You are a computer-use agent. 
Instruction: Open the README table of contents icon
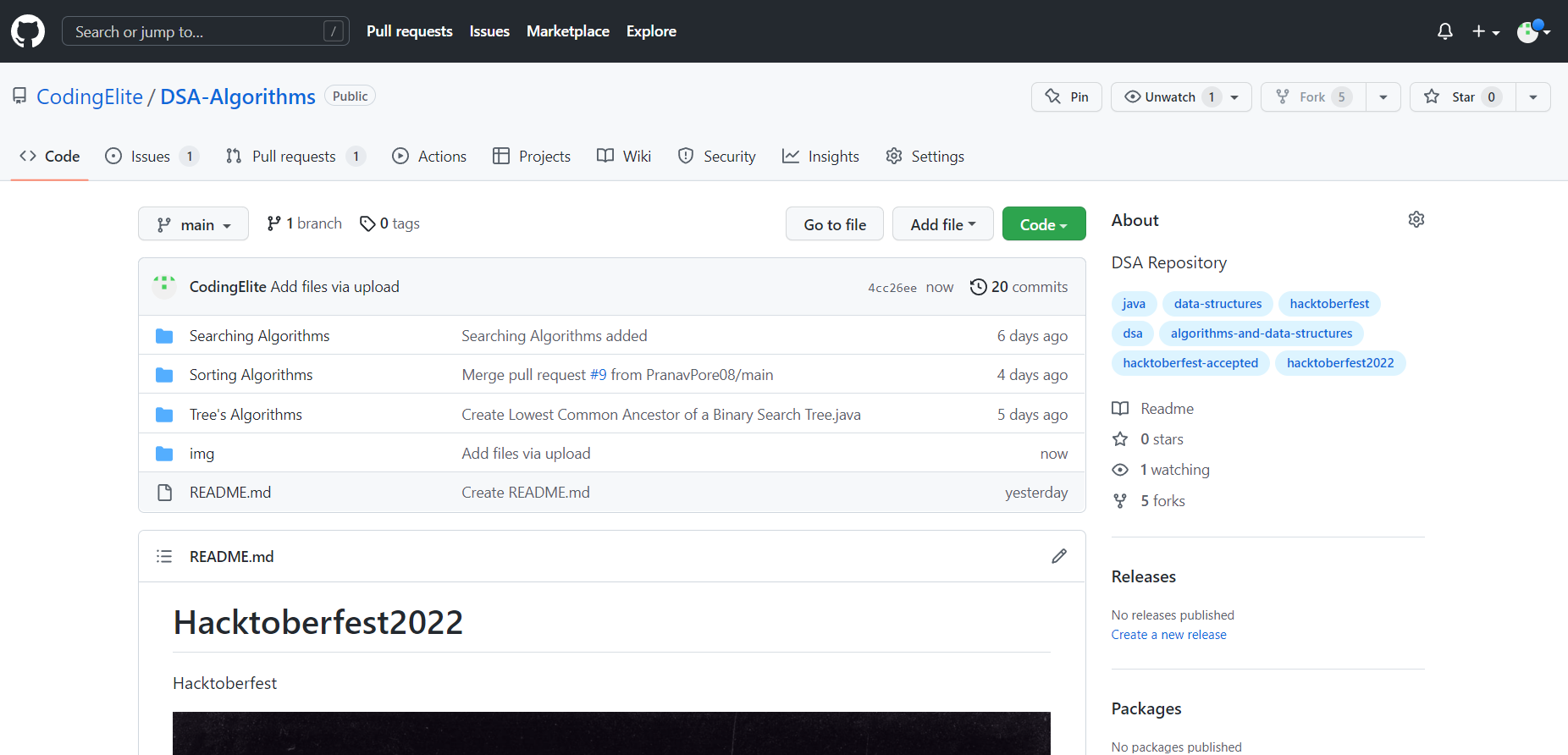164,556
